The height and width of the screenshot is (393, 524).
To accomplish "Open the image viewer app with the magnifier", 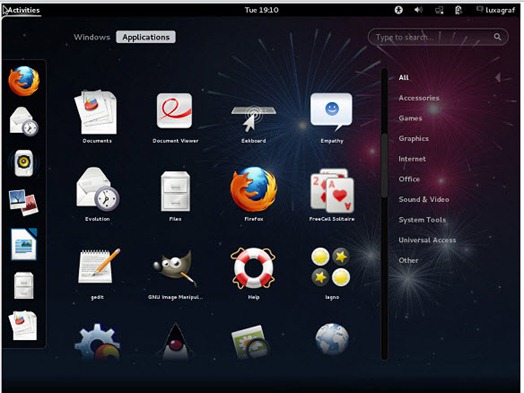I will [251, 342].
